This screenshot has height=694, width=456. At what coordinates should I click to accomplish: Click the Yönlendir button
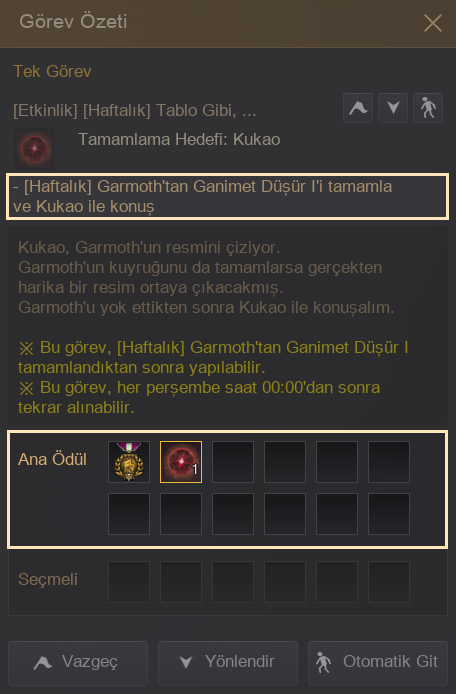[x=228, y=663]
